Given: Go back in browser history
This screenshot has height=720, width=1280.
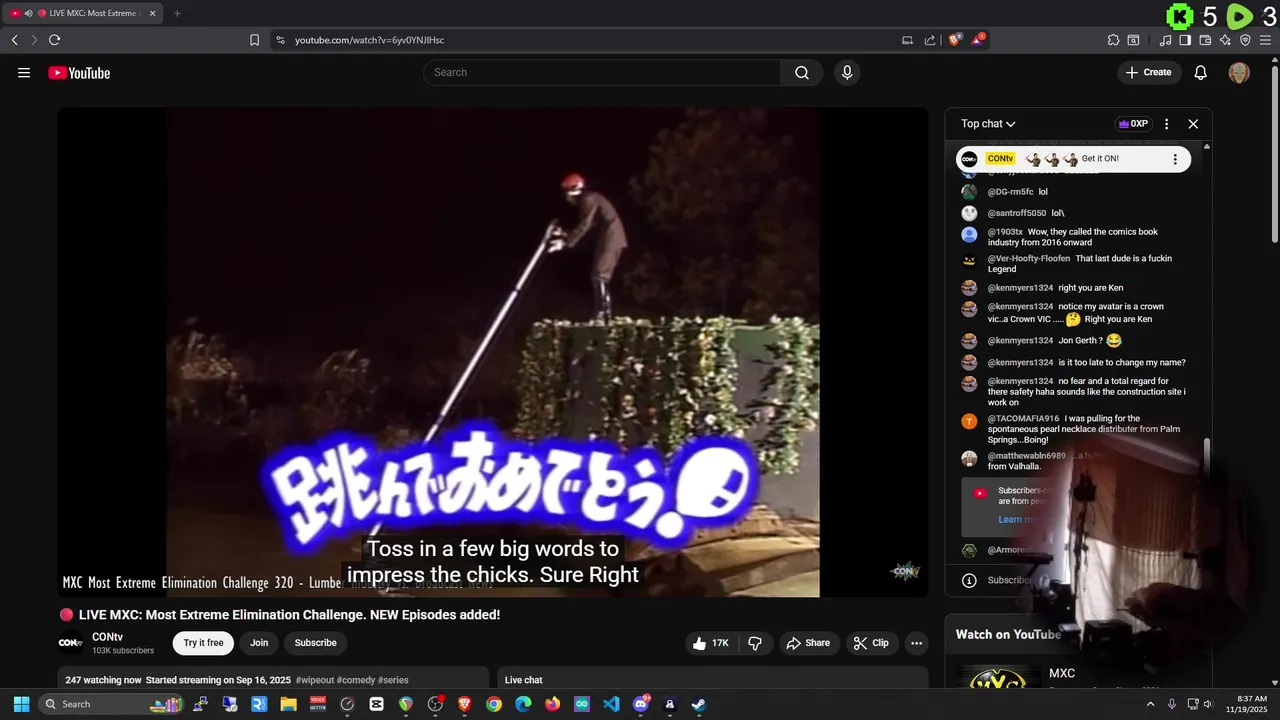Looking at the screenshot, I should click(14, 40).
